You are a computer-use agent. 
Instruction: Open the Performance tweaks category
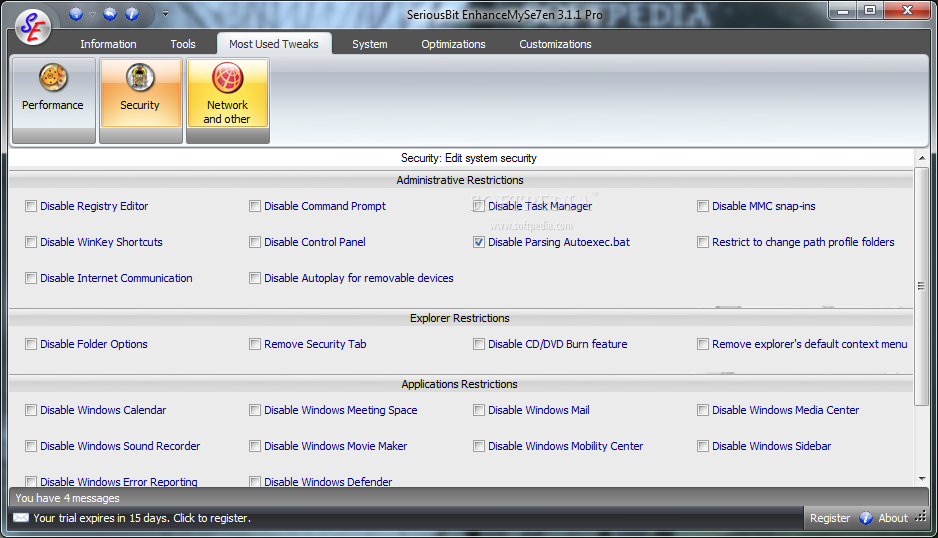53,100
